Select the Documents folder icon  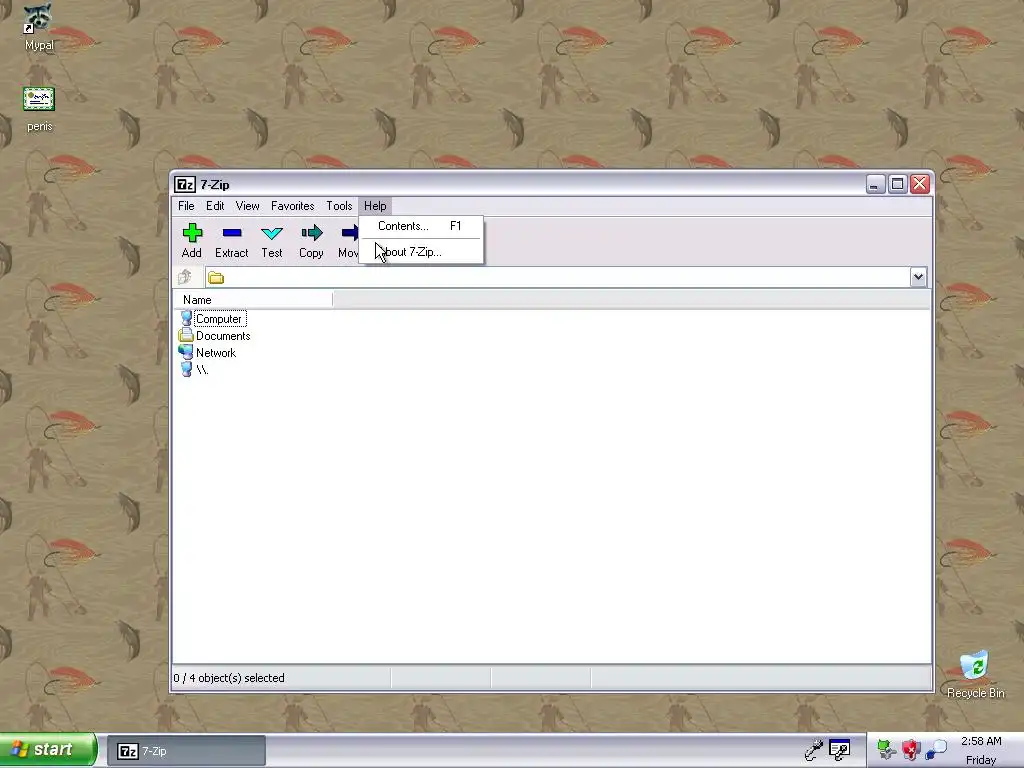coord(186,336)
